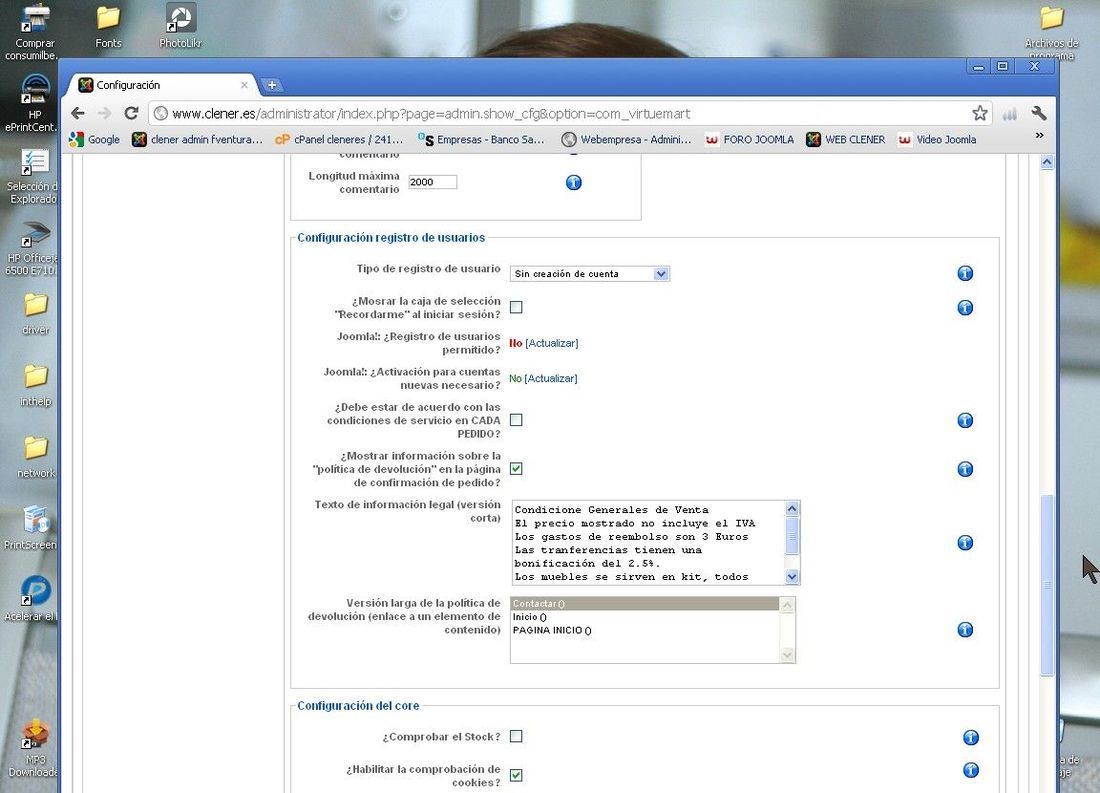Click the page vertical scrollbar thumb
Viewport: 1100px width, 793px height.
tap(1047, 585)
